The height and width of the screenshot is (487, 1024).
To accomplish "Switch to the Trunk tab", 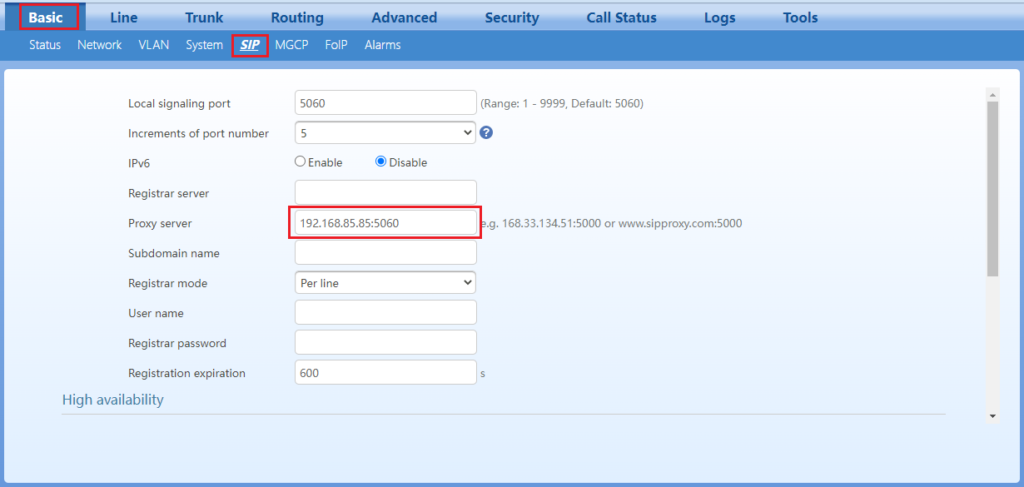I will click(x=204, y=17).
